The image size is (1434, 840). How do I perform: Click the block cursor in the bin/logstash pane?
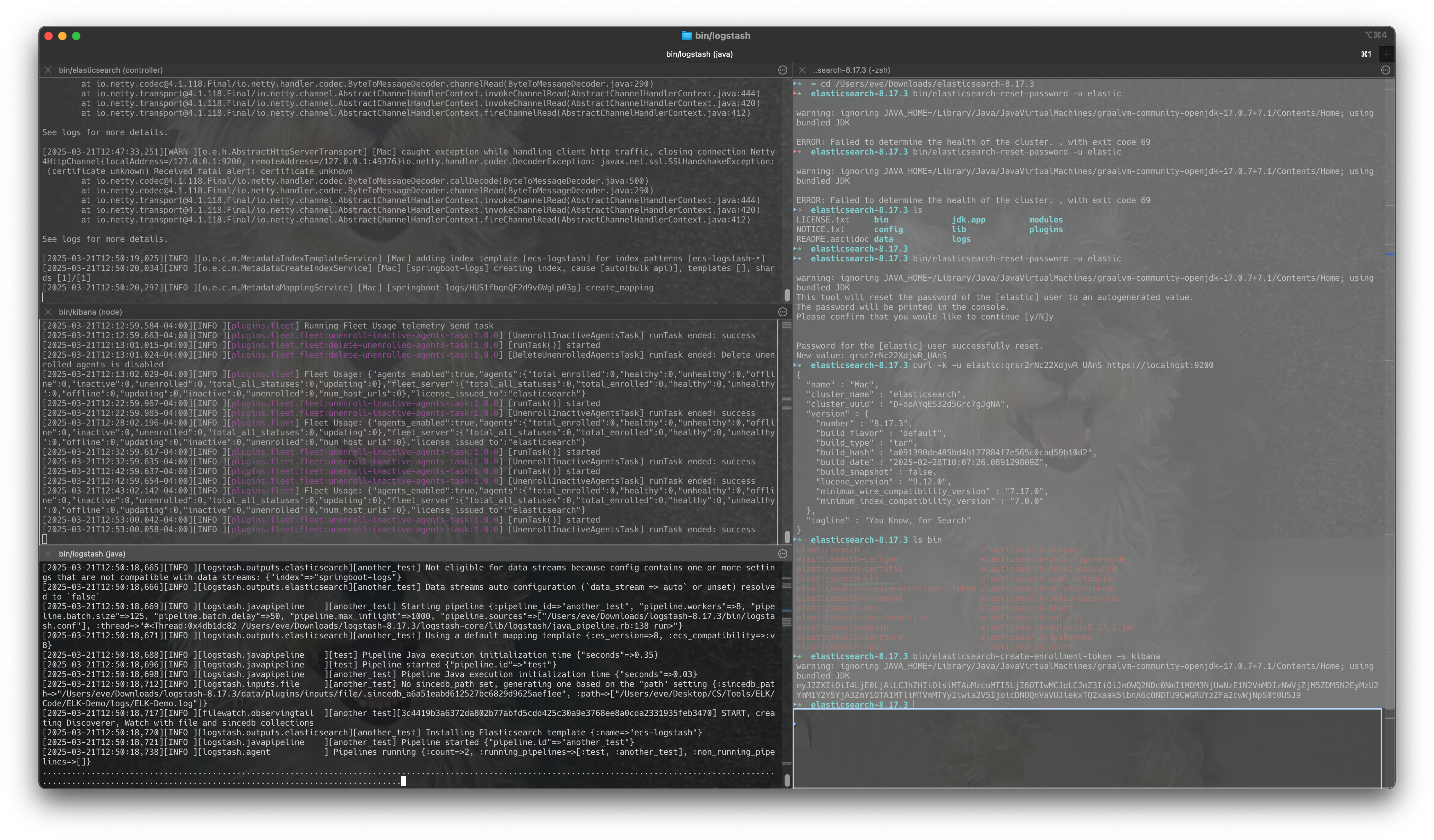click(404, 782)
